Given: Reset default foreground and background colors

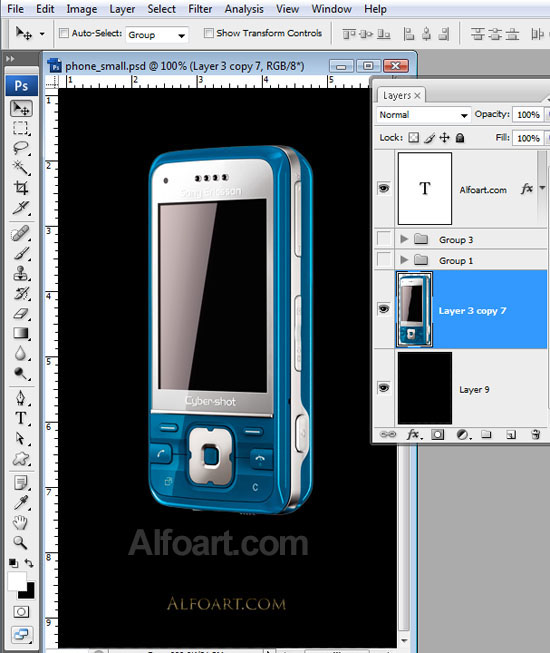Looking at the screenshot, I should click(x=13, y=563).
